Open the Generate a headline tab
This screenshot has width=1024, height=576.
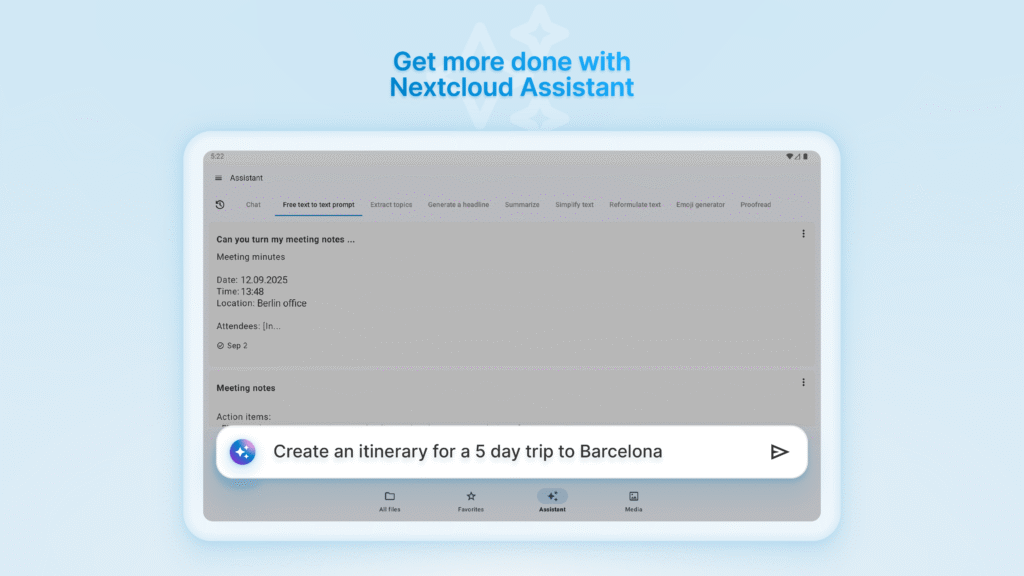[458, 204]
